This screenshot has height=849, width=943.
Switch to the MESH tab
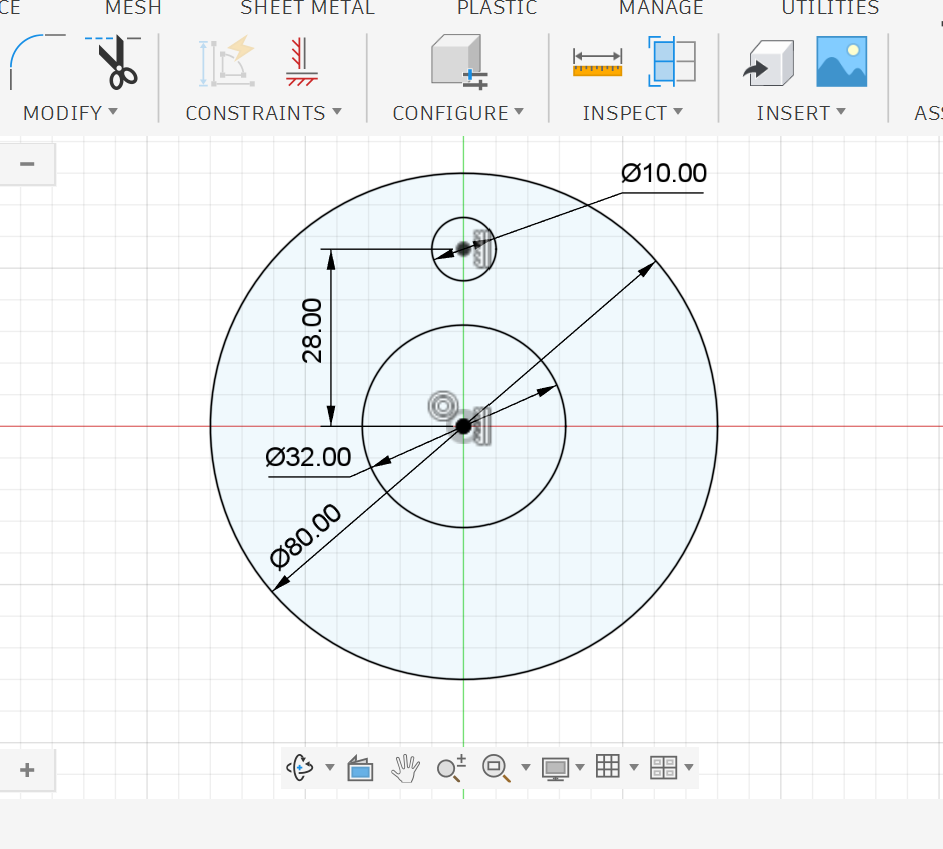[x=133, y=8]
